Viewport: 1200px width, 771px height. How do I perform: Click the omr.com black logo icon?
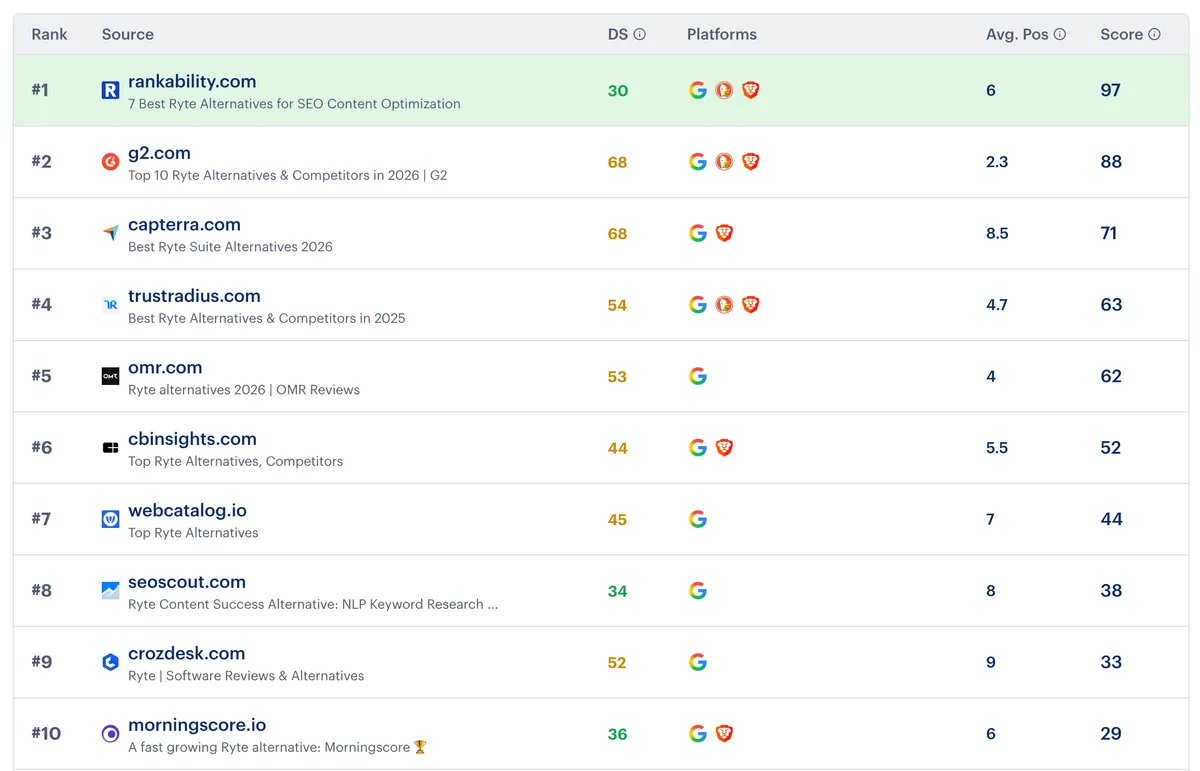click(110, 376)
